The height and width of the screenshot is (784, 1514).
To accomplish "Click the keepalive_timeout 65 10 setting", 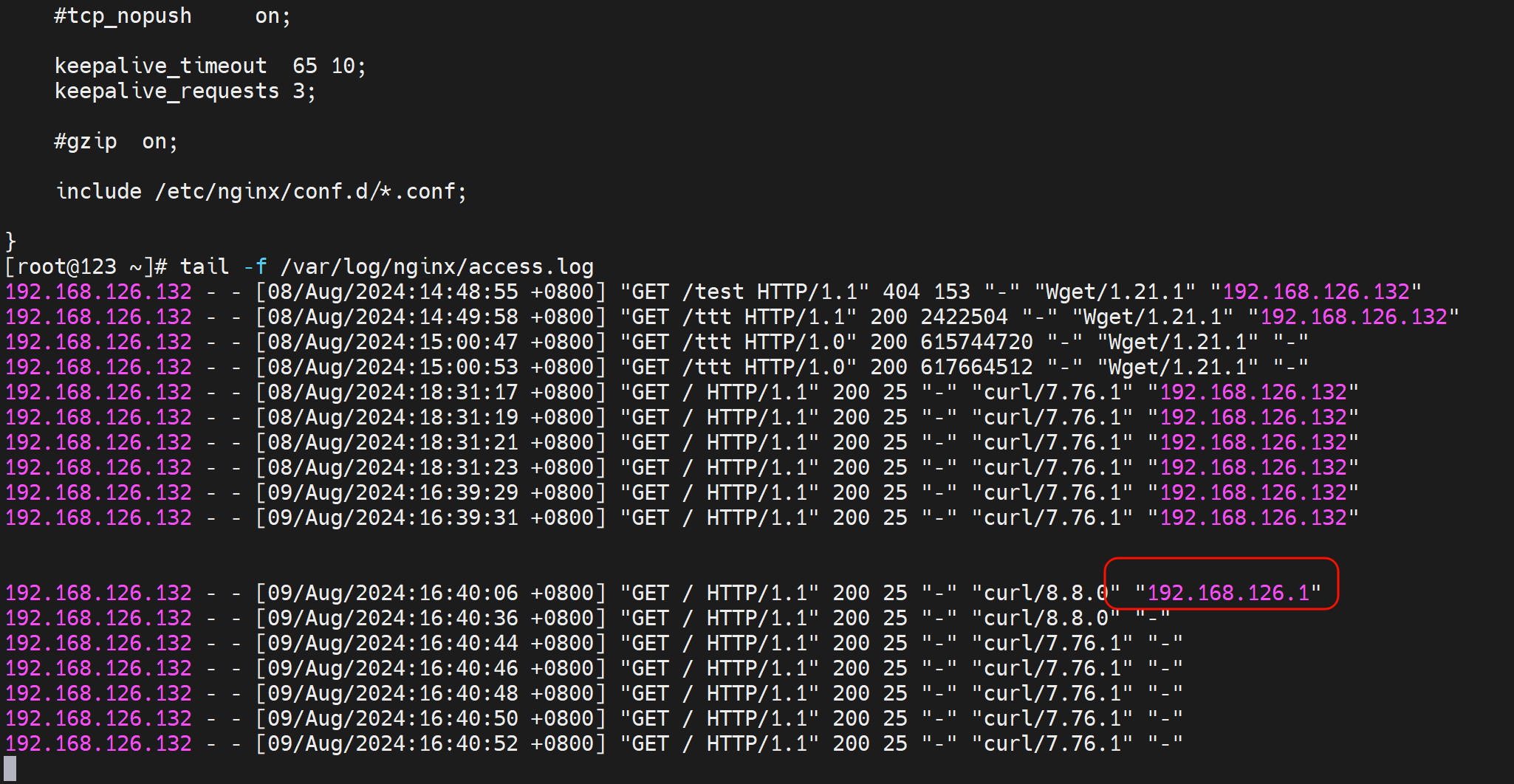I will (x=210, y=66).
